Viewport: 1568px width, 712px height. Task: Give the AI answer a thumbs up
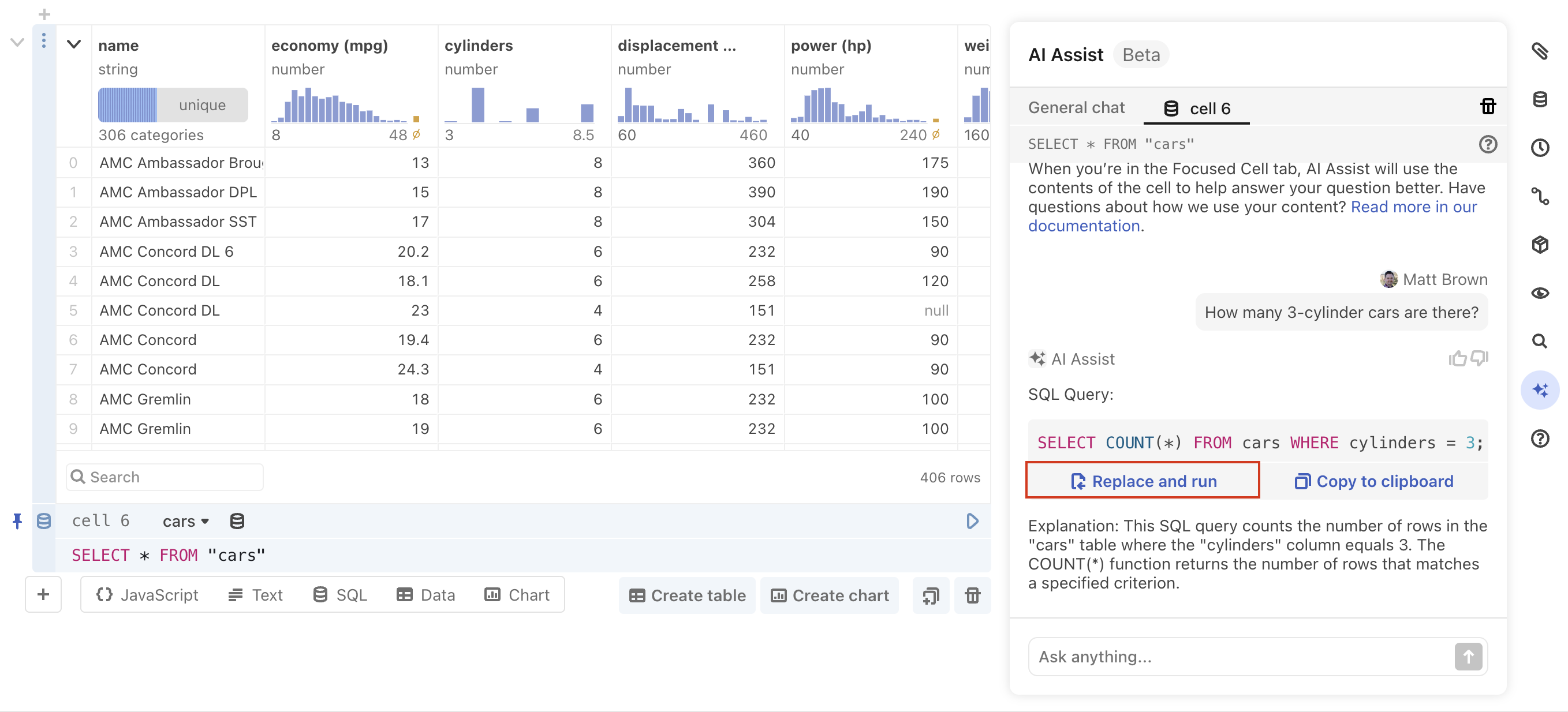coord(1457,358)
